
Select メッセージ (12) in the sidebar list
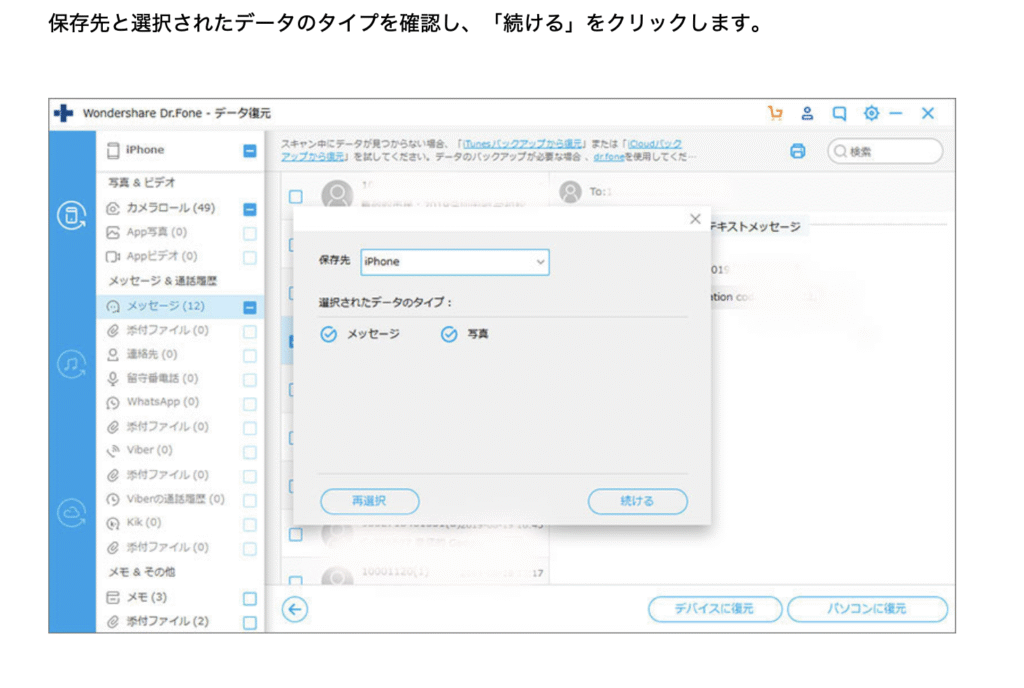tap(180, 306)
